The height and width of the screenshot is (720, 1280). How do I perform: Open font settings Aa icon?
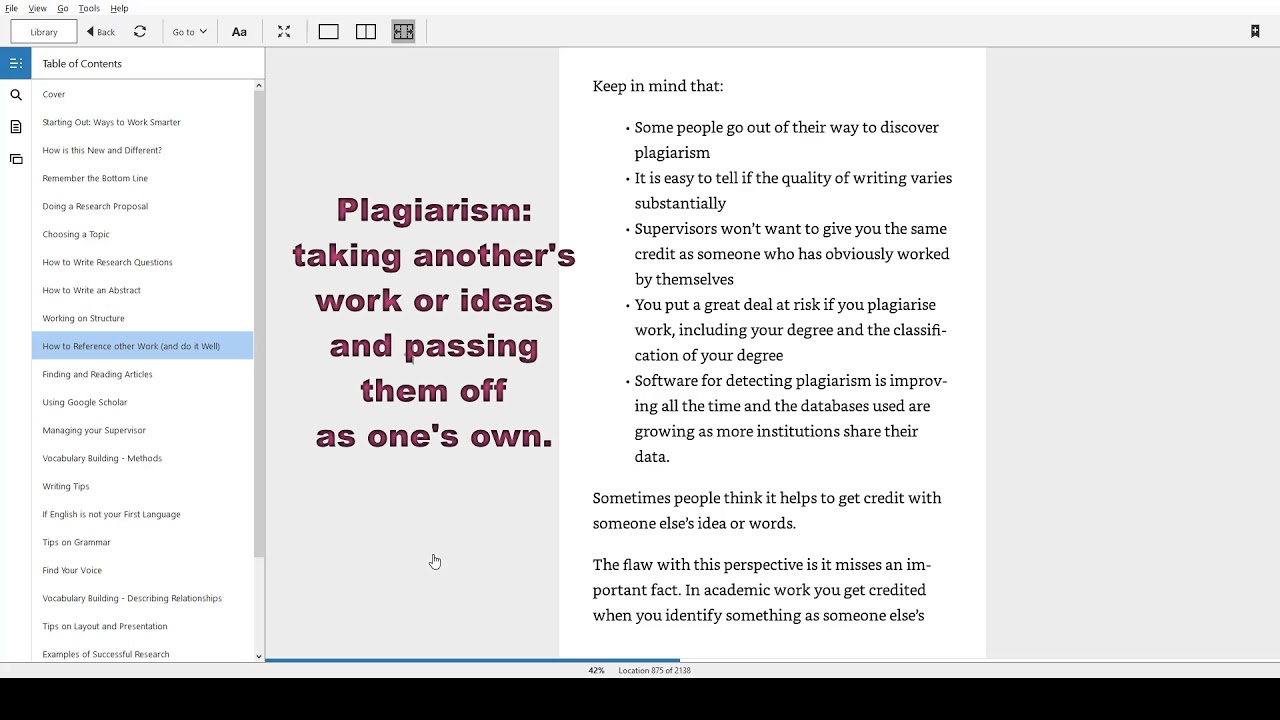[x=239, y=32]
